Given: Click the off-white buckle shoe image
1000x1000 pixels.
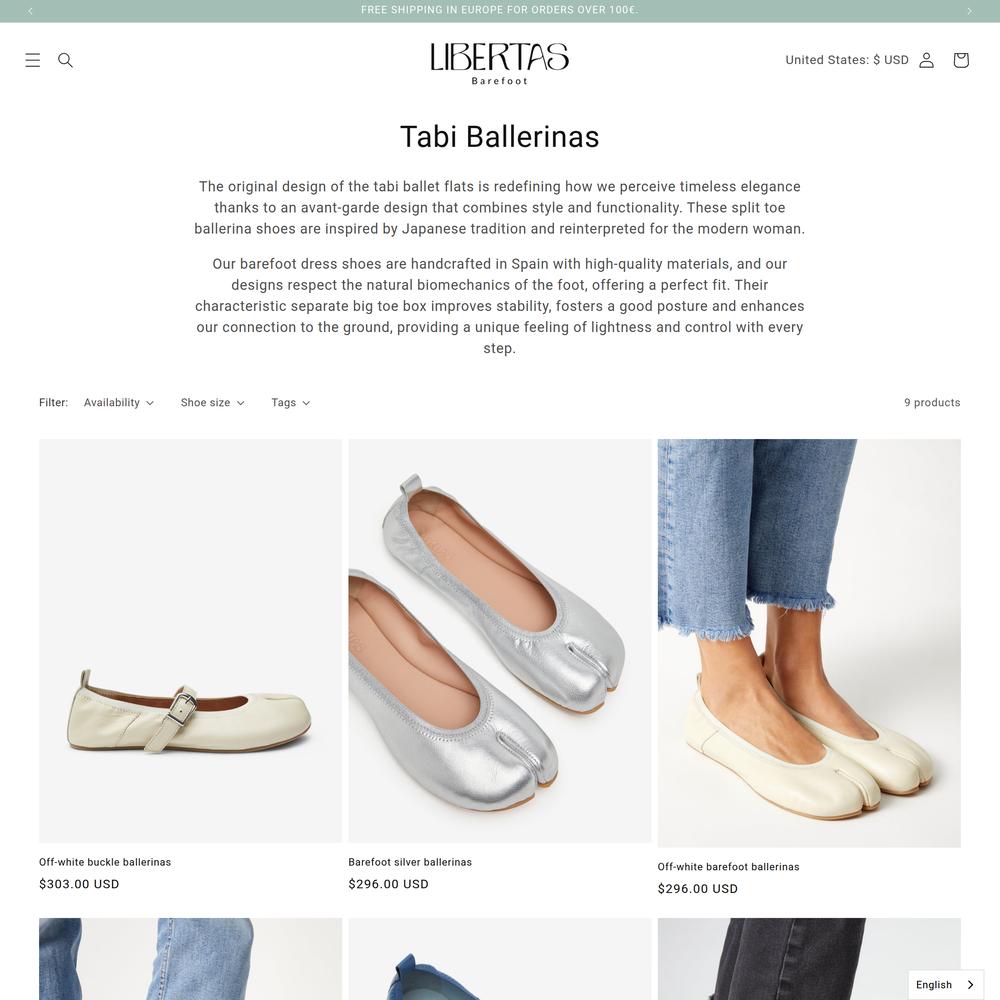Looking at the screenshot, I should [x=190, y=640].
